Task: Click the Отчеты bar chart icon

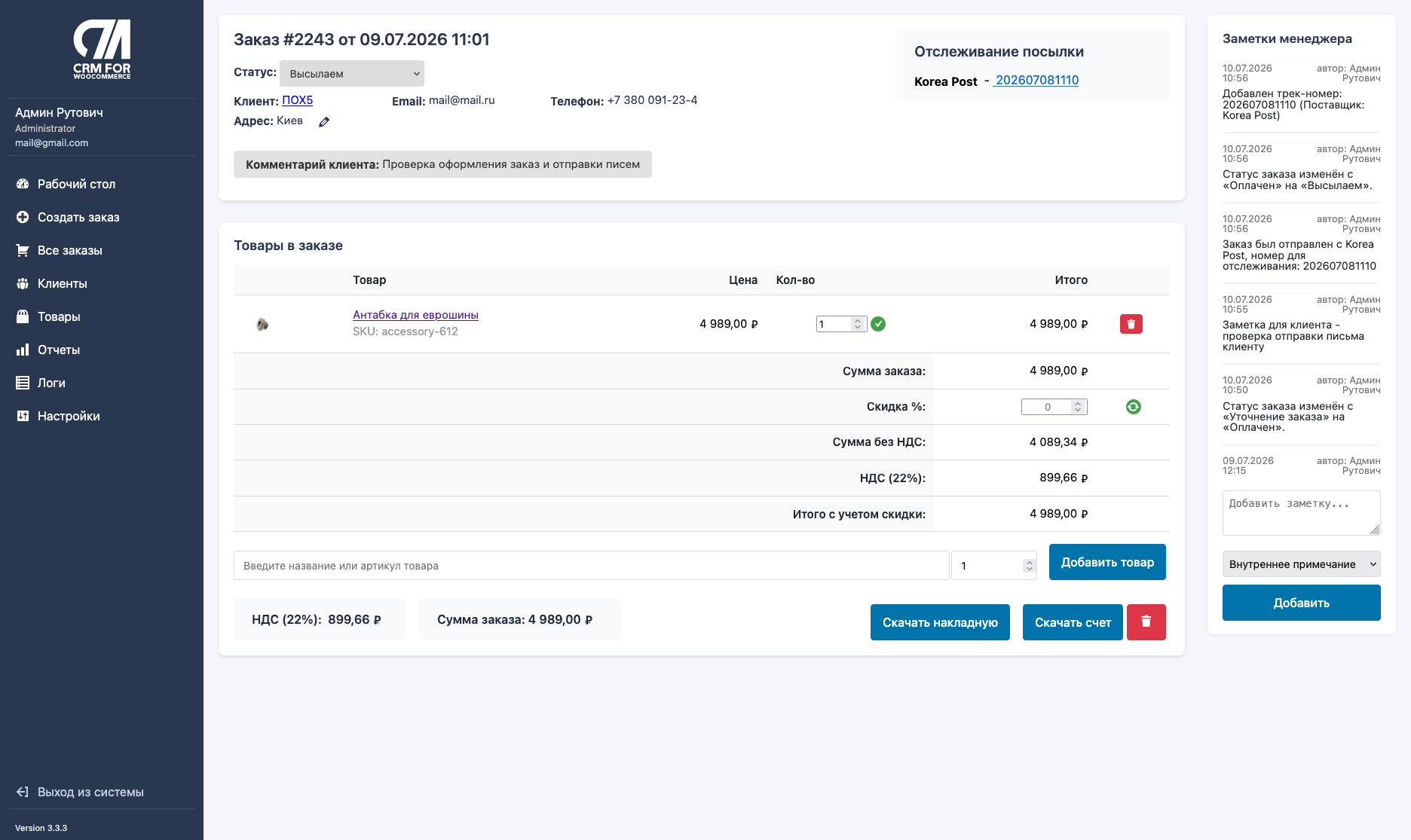Action: coord(23,350)
